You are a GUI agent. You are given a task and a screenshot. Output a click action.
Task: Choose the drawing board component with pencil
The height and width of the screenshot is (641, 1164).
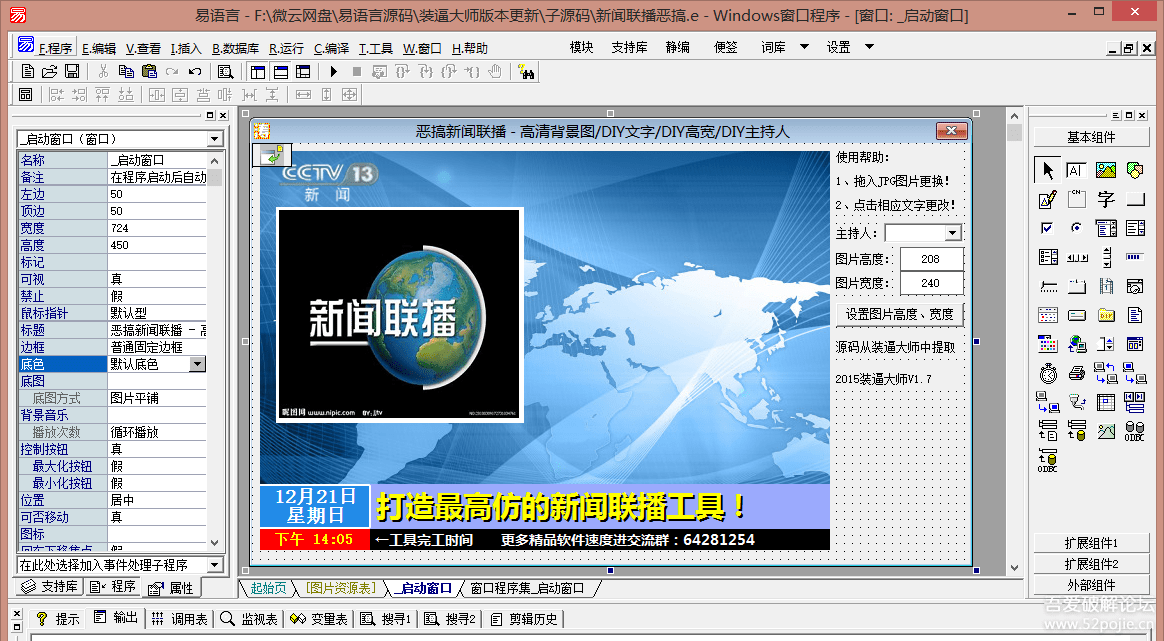pyautogui.click(x=1047, y=199)
